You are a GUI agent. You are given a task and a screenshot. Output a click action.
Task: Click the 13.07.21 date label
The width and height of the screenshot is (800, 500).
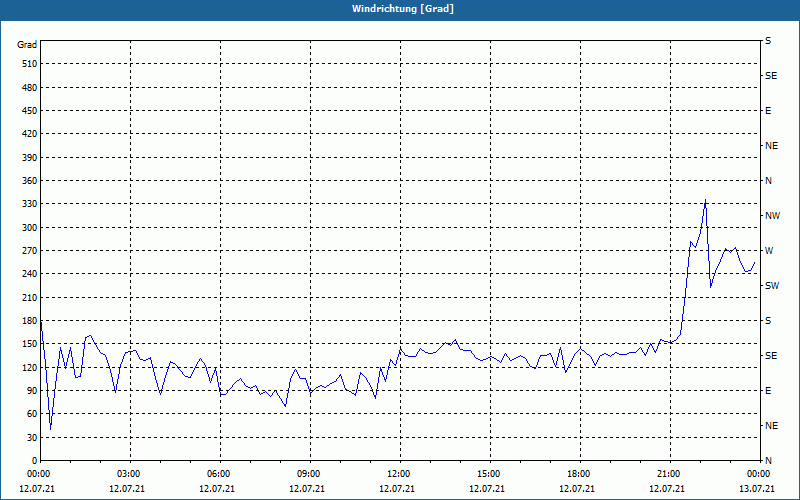(x=757, y=488)
